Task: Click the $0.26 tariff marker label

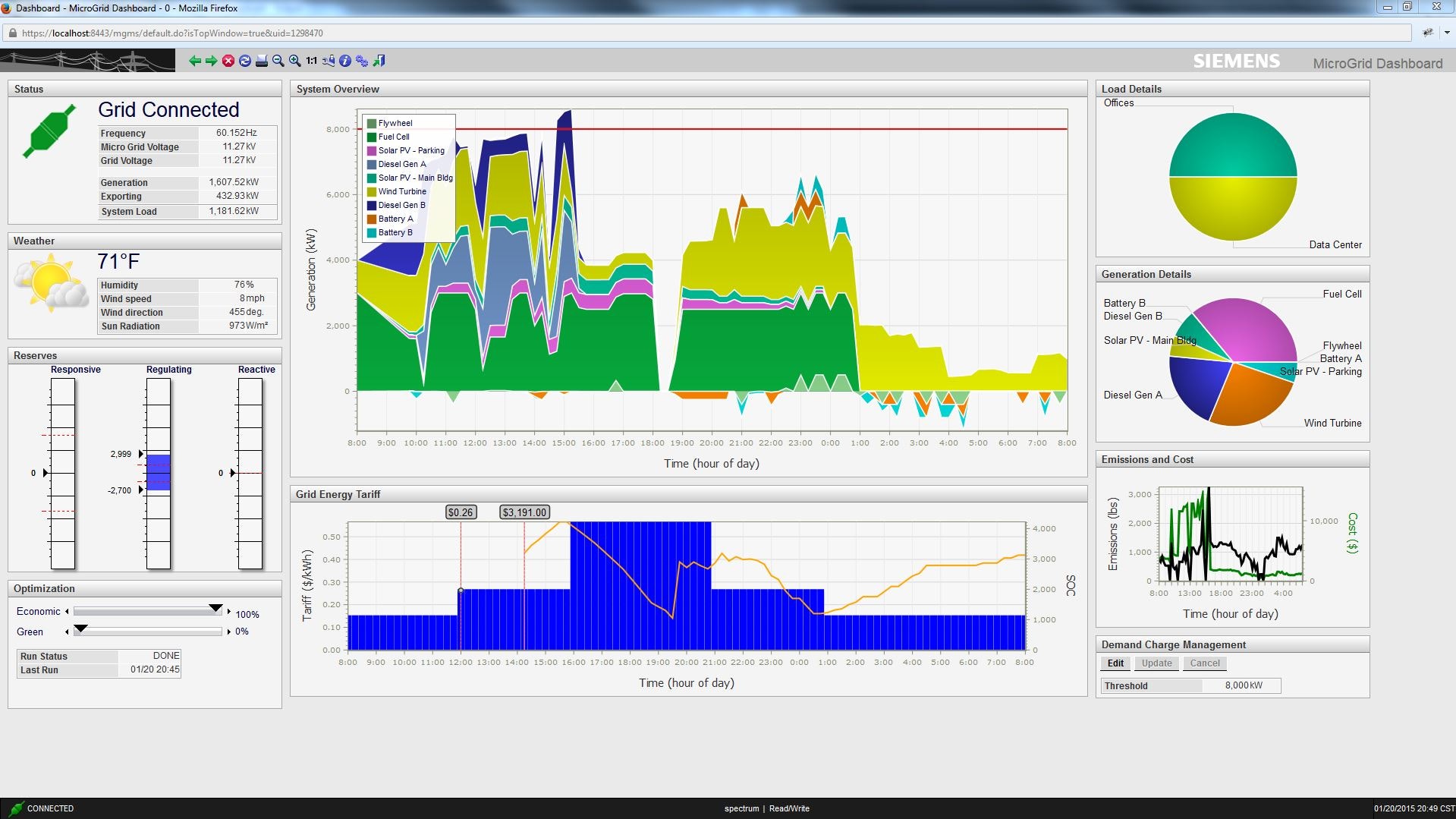Action: coord(461,512)
